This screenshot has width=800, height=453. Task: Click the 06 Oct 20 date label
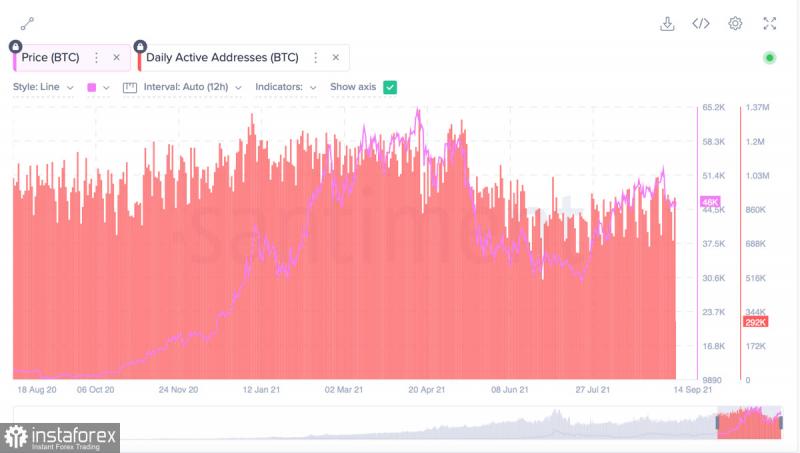click(95, 390)
